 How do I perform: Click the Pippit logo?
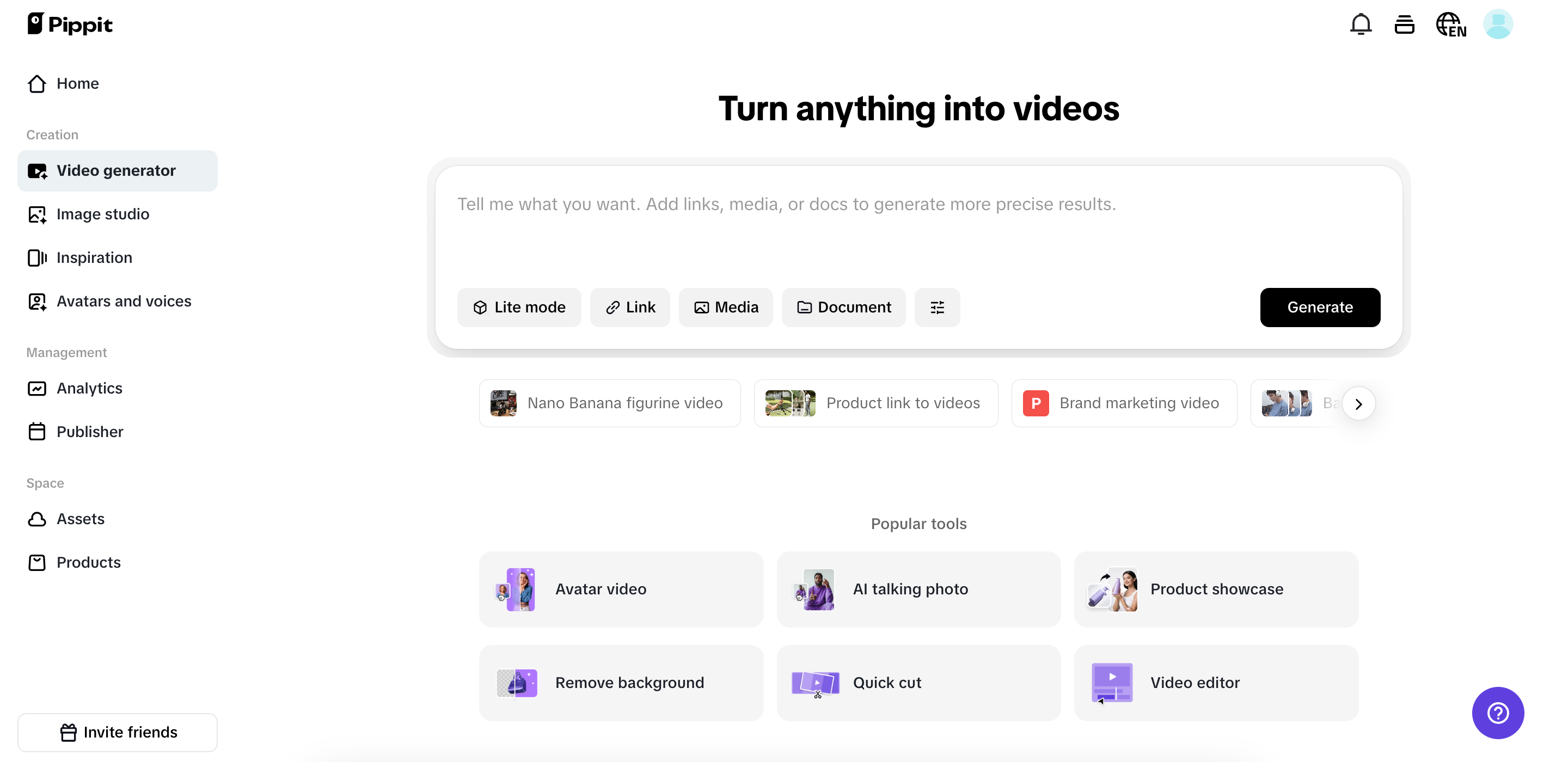70,24
